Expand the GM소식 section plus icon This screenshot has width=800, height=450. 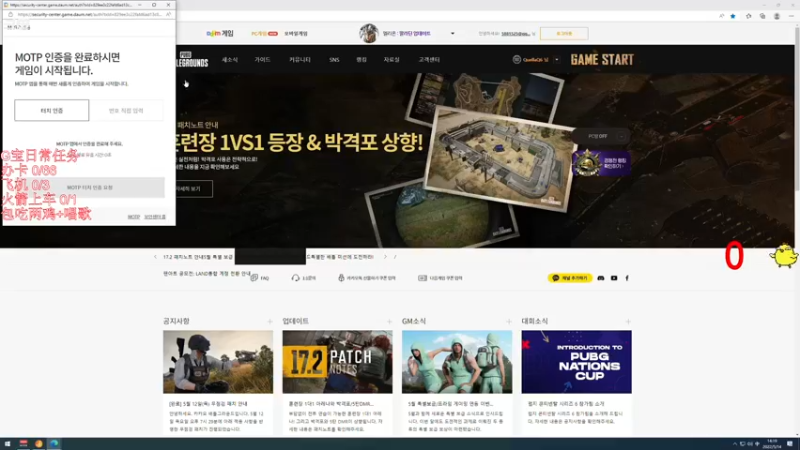pos(508,321)
